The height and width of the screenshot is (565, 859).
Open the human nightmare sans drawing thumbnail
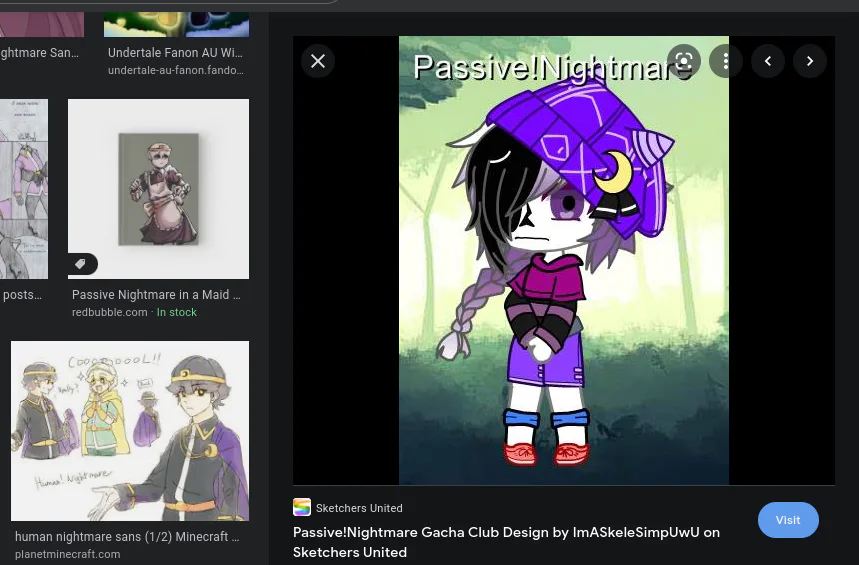(130, 431)
